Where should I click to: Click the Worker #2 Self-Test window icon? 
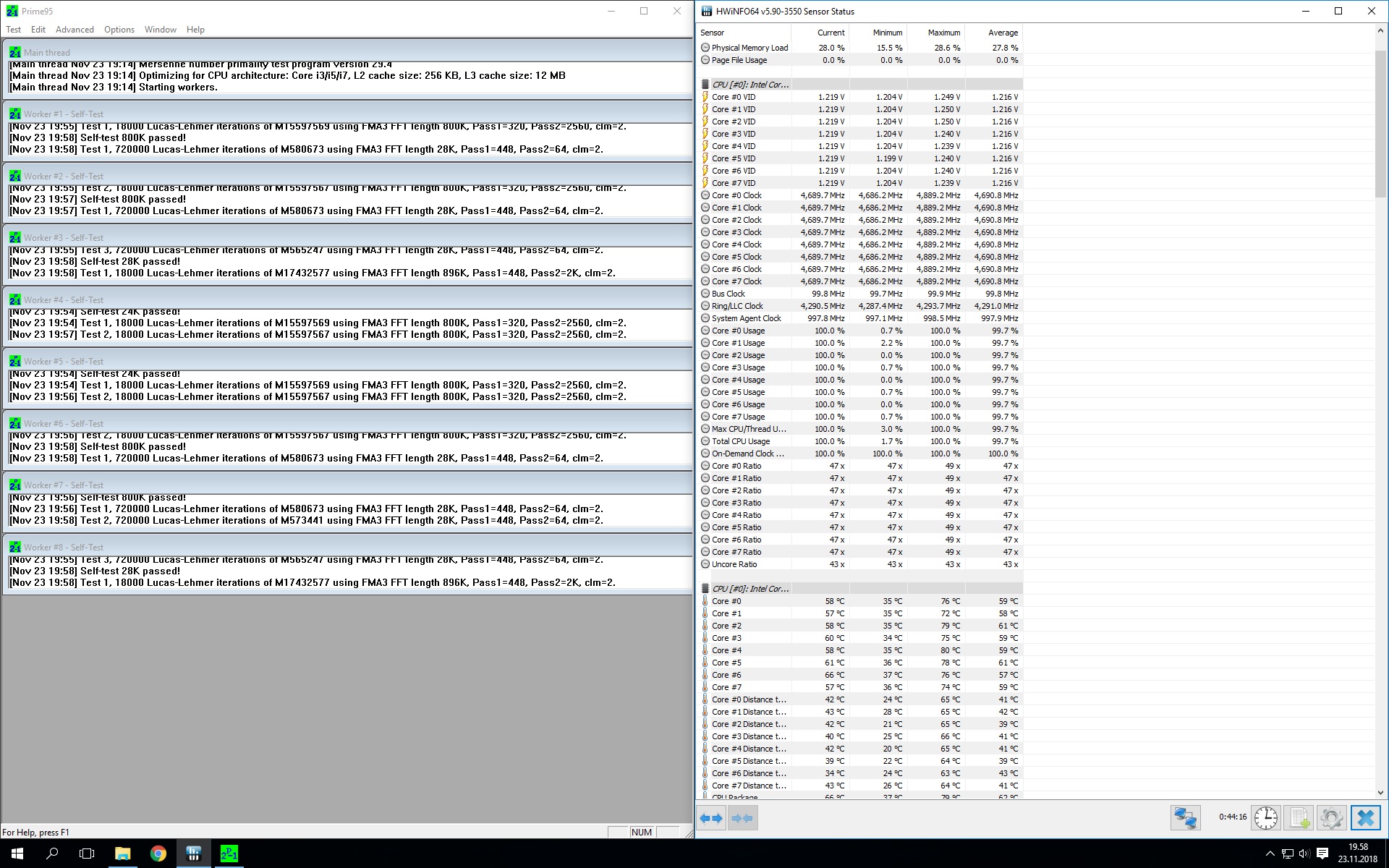pyautogui.click(x=15, y=176)
